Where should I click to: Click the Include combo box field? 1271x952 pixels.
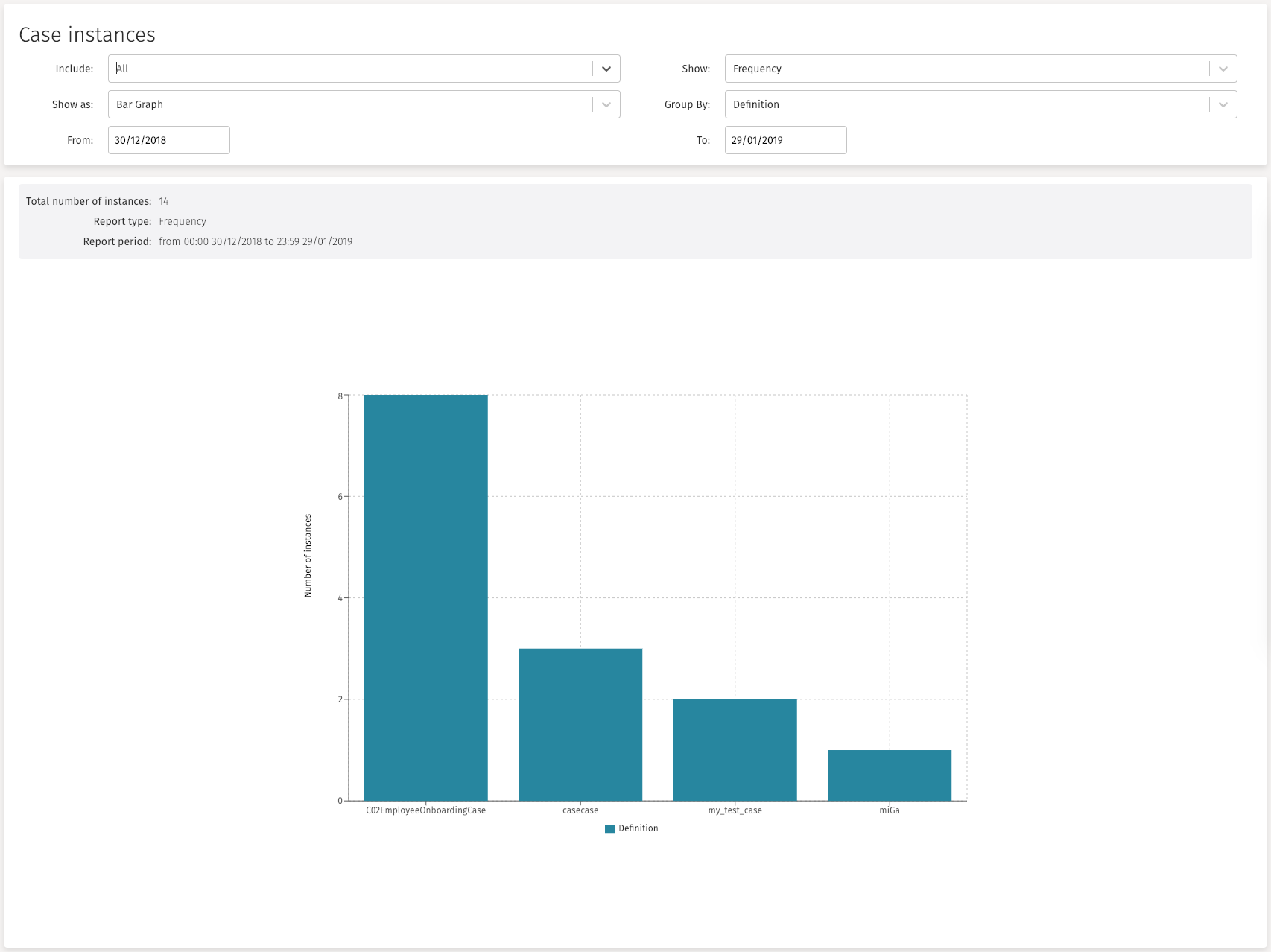click(350, 69)
